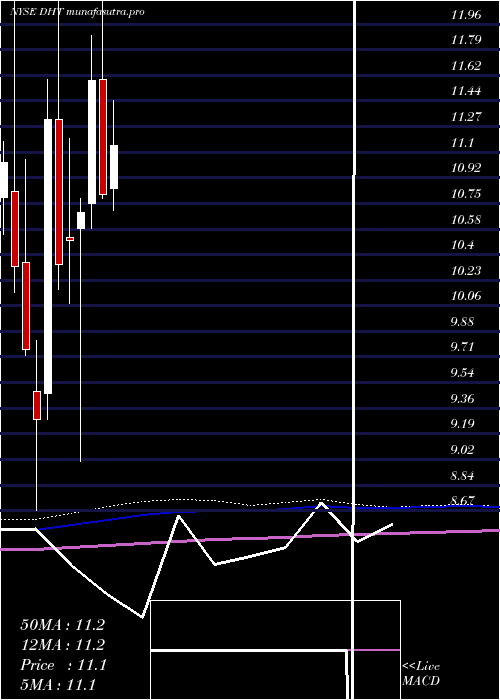Click the 50MA : 11.2 readout
Viewport: 500px width, 700px height.
62,625
